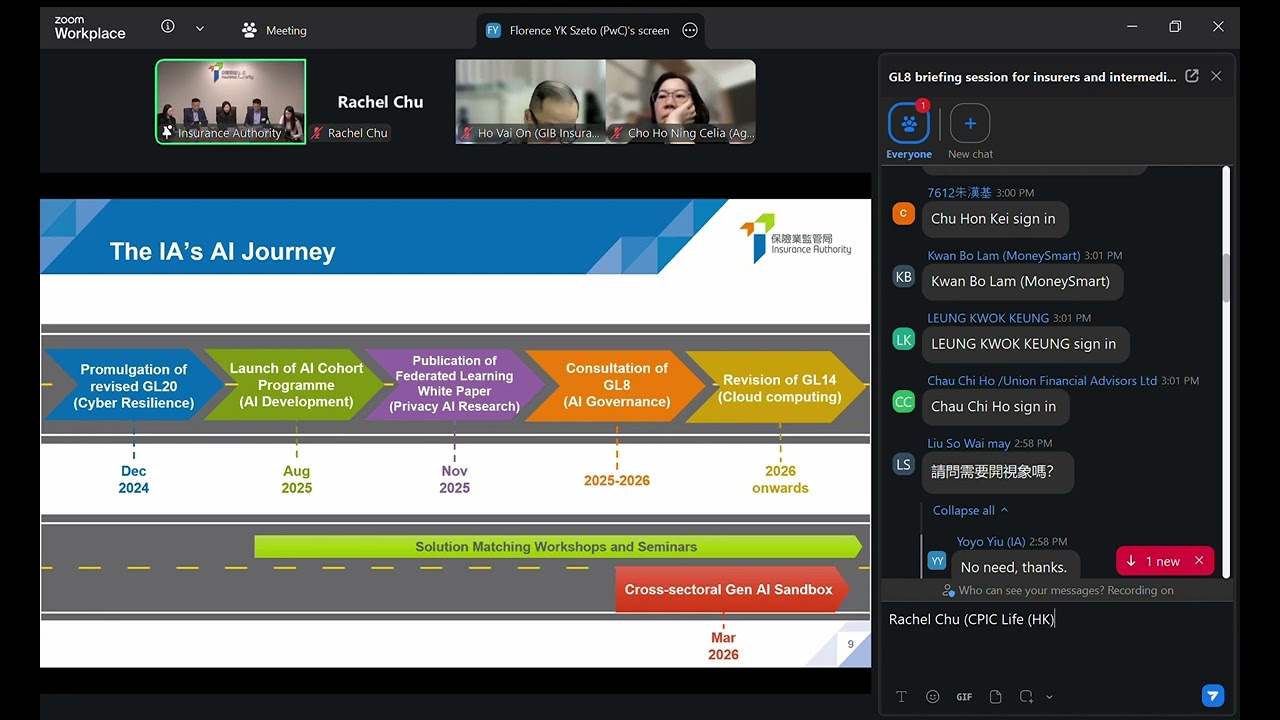1280x720 pixels.
Task: Select the Everyone chat channel
Action: (909, 131)
